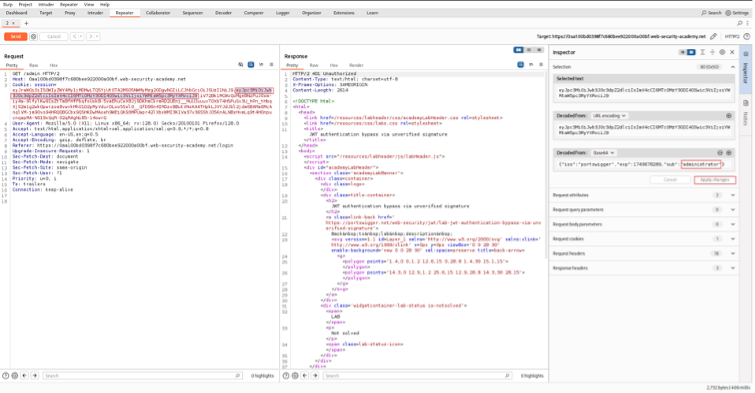Open previous-history dropdown arrow beside back button
Image resolution: width=755 pixels, height=393 pixels.
[x=80, y=37]
